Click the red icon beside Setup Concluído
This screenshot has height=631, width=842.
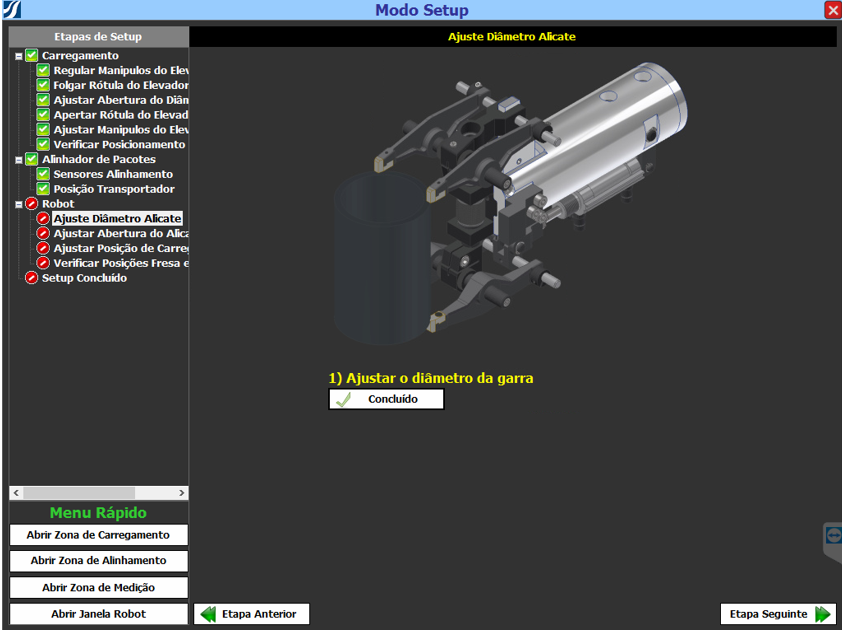pos(31,278)
